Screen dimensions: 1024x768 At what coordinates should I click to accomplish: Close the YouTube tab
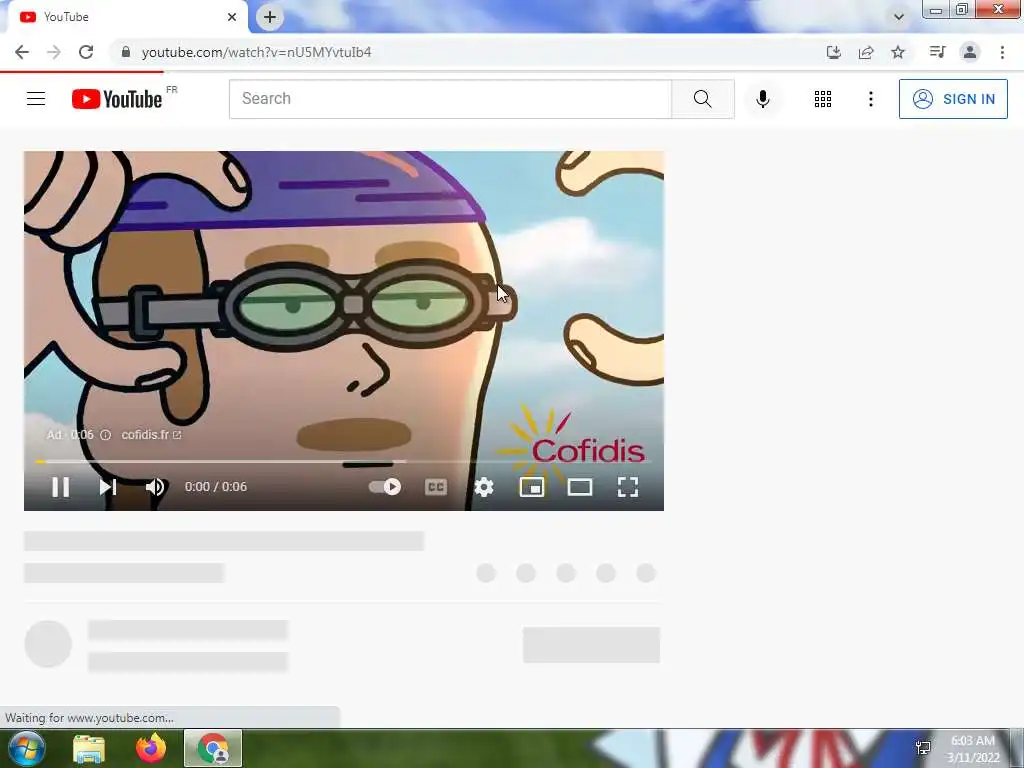point(232,17)
